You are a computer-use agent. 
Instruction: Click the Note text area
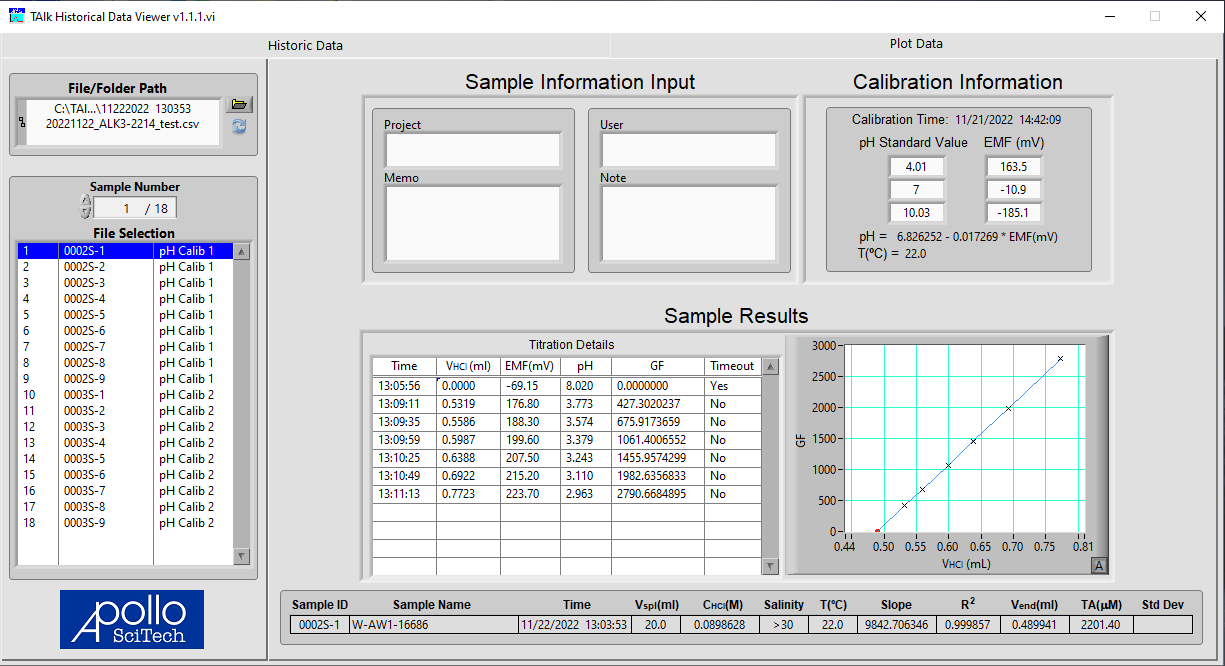(x=688, y=221)
